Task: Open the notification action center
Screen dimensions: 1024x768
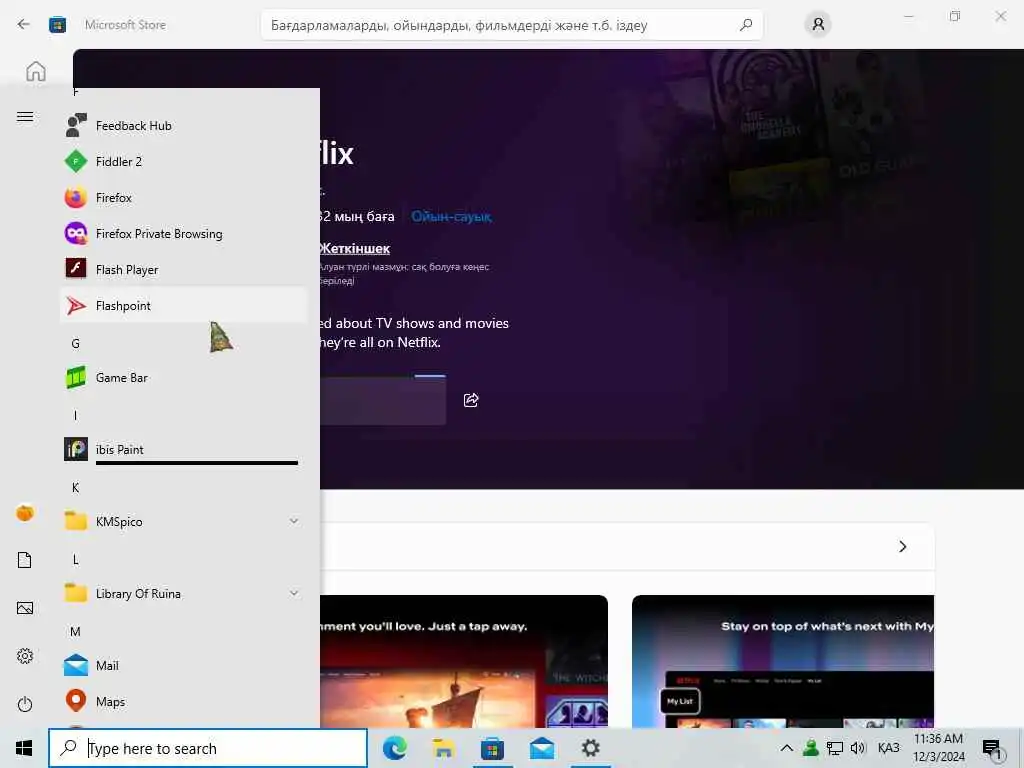Action: click(991, 748)
